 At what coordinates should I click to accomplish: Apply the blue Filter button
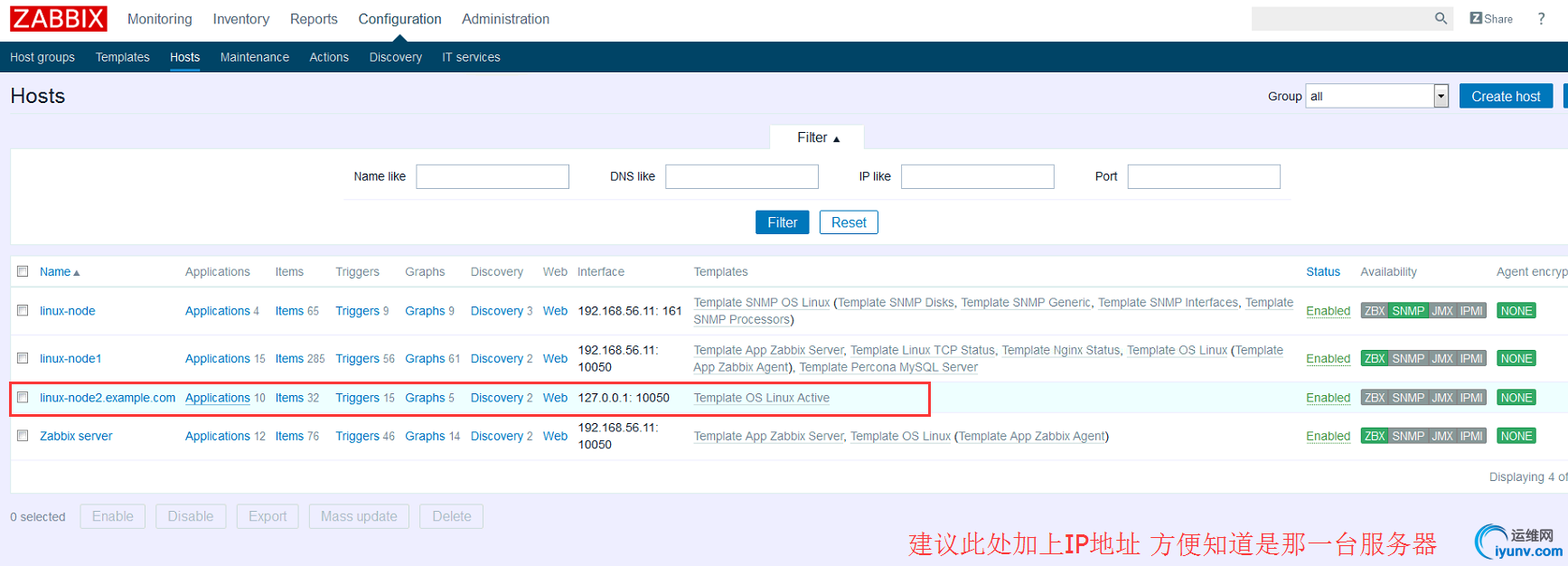[782, 222]
